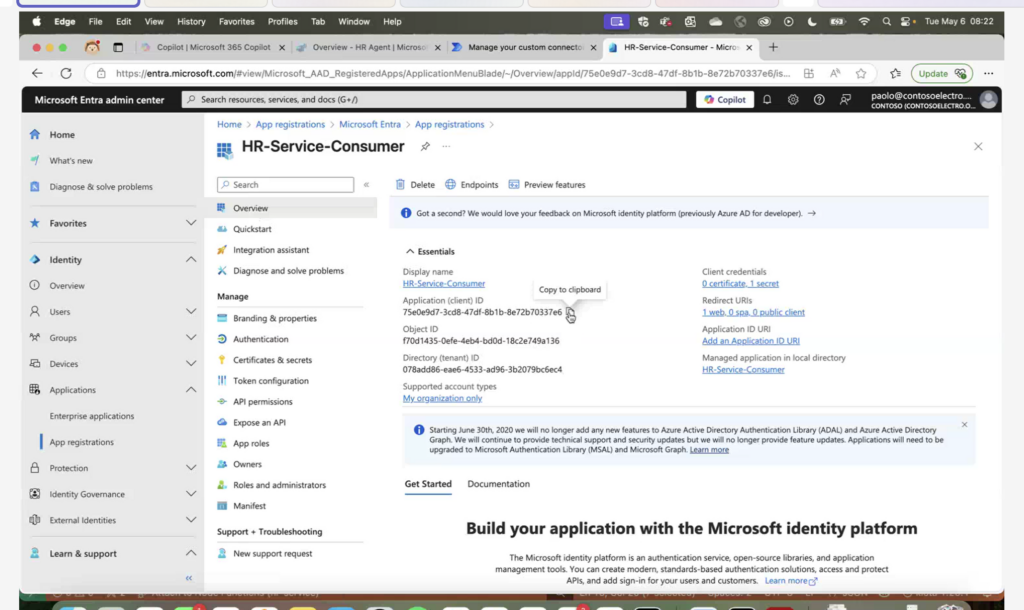Open Certificates & secrets page
Viewport: 1024px width, 610px height.
272,360
